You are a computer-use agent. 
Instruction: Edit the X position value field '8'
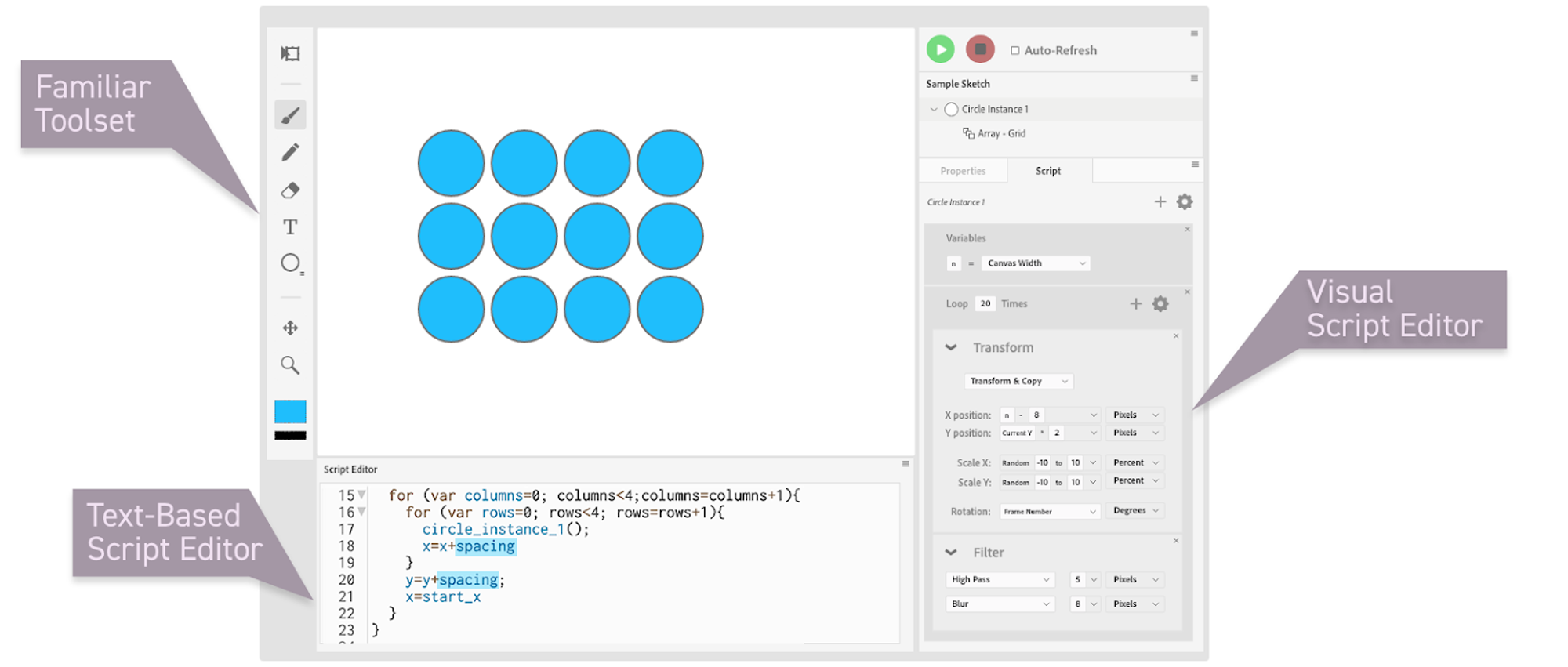(x=1036, y=415)
